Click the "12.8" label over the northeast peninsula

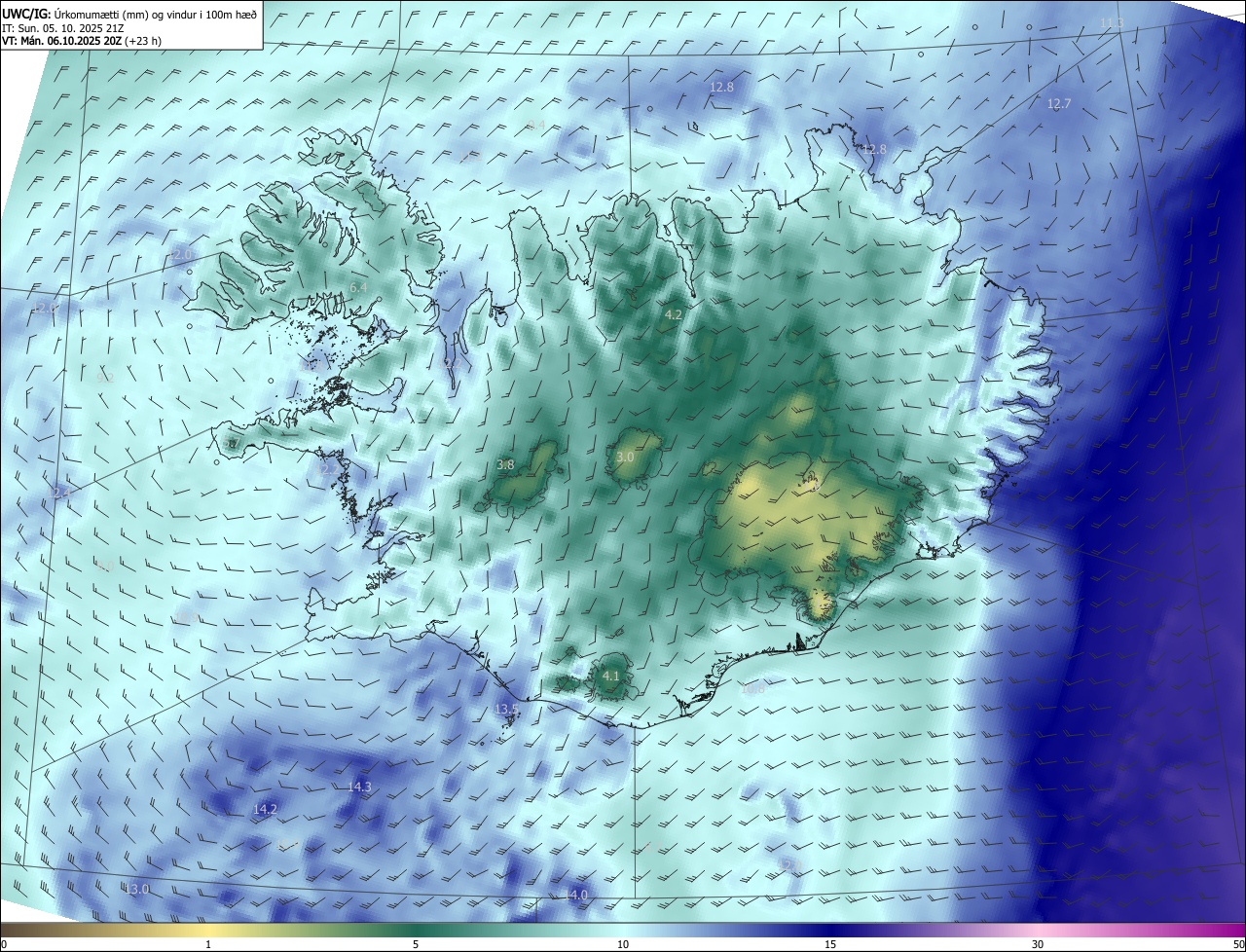(874, 149)
